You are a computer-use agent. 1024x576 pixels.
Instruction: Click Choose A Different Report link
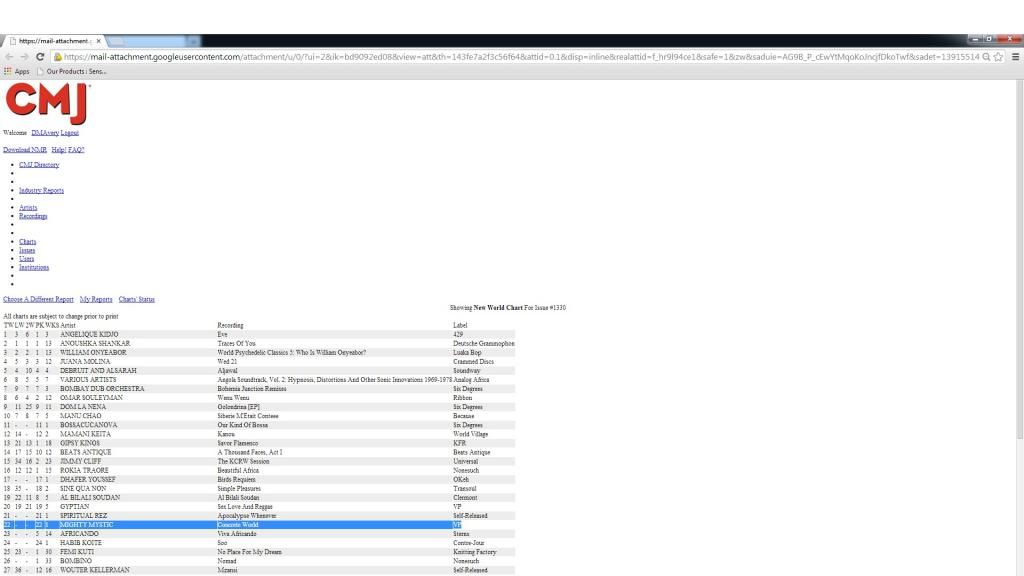pos(39,299)
